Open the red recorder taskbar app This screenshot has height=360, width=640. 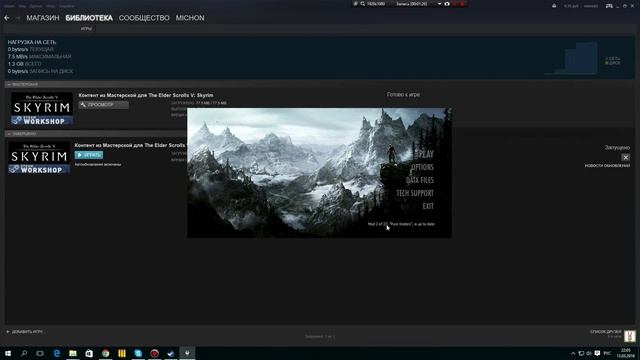click(x=154, y=353)
